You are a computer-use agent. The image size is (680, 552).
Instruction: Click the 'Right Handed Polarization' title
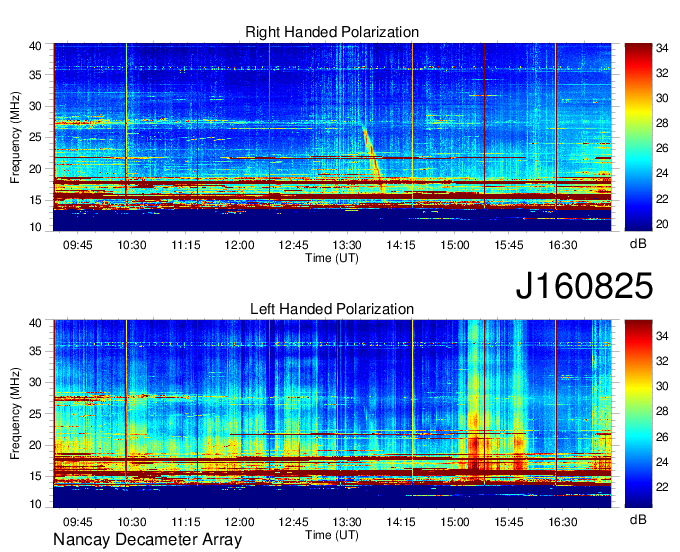[332, 32]
